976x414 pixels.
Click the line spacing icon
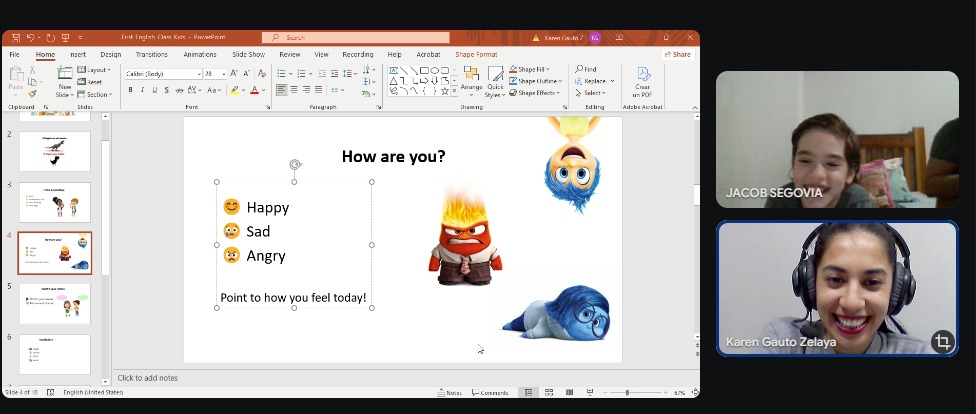347,73
